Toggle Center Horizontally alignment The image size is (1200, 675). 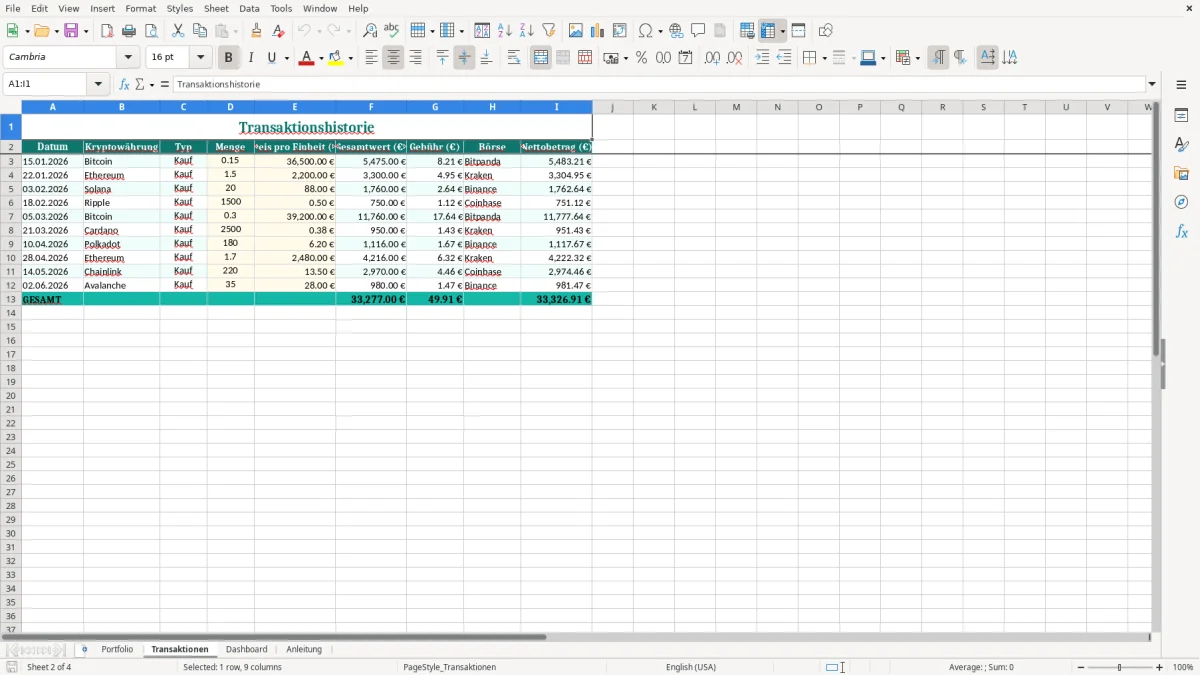pos(393,58)
